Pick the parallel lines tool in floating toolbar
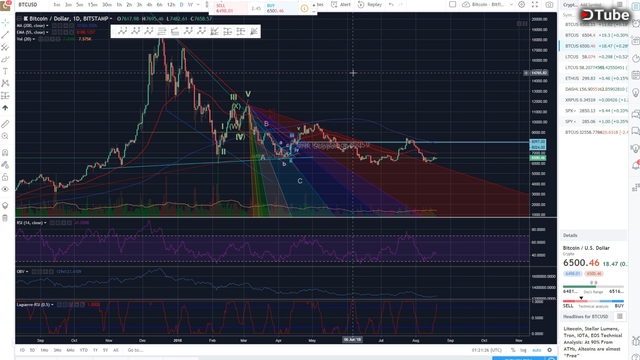 coord(162,31)
